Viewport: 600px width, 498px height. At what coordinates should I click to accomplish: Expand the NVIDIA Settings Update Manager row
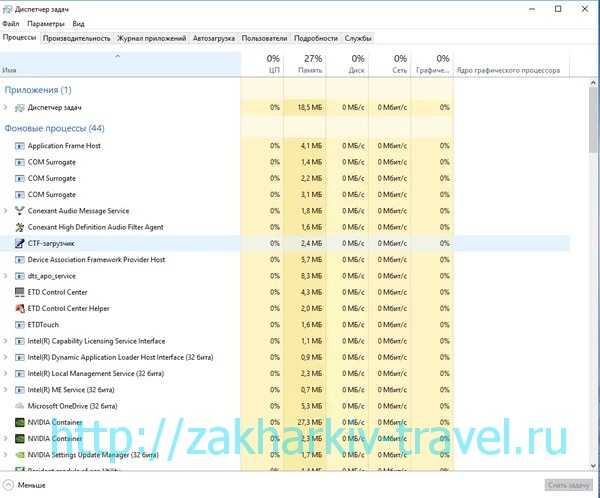(x=5, y=455)
